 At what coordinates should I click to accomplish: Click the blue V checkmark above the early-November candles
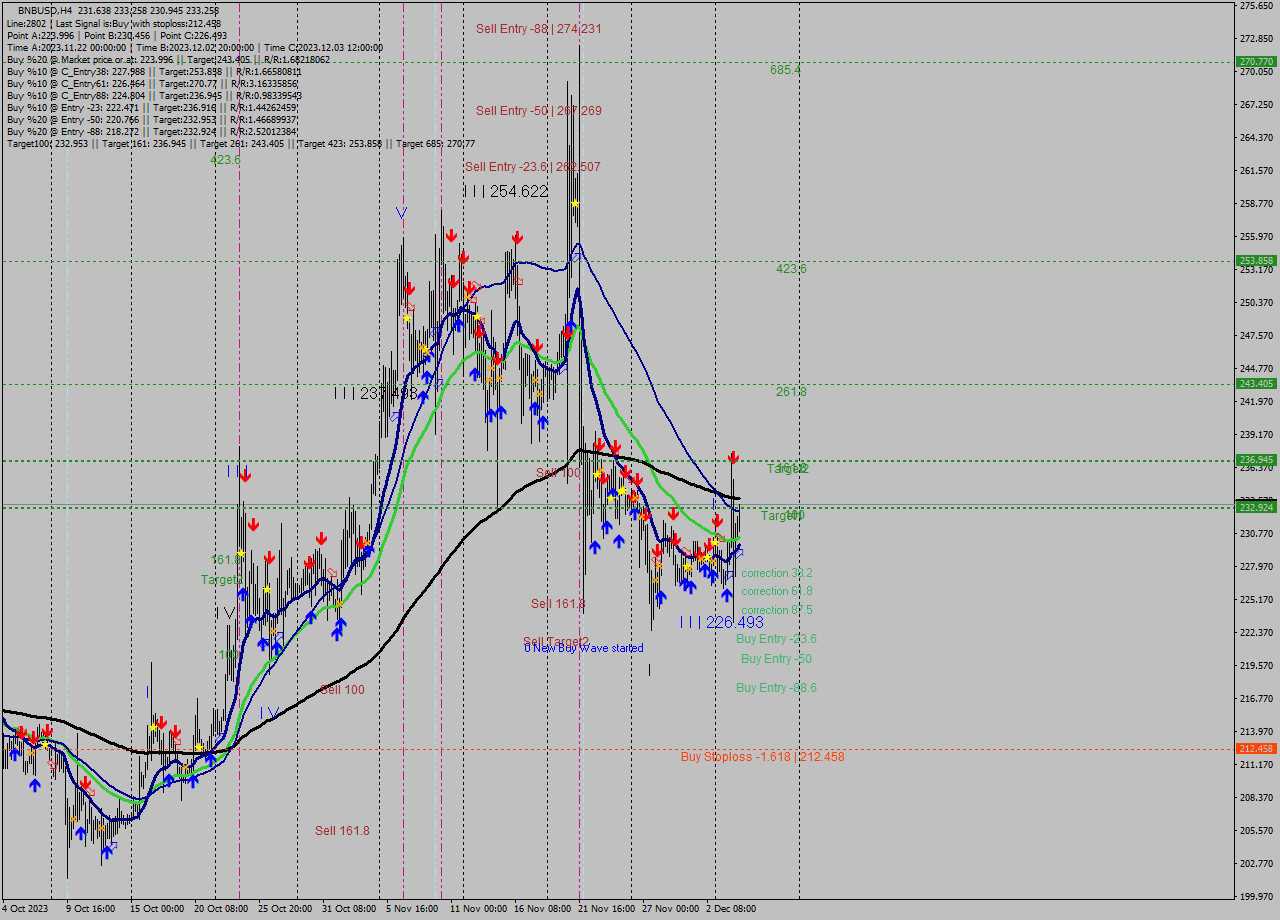point(403,212)
